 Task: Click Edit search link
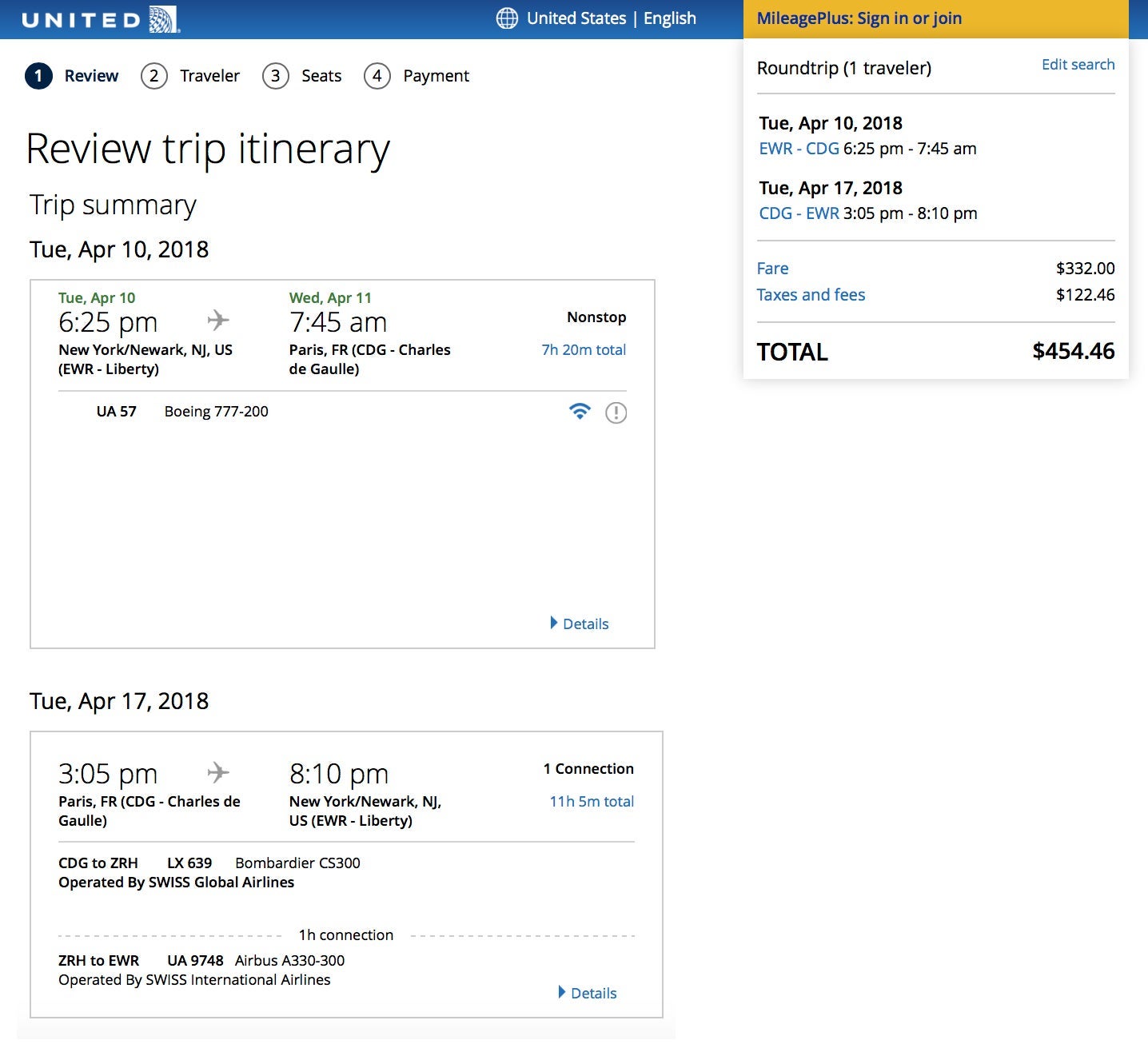(1078, 65)
